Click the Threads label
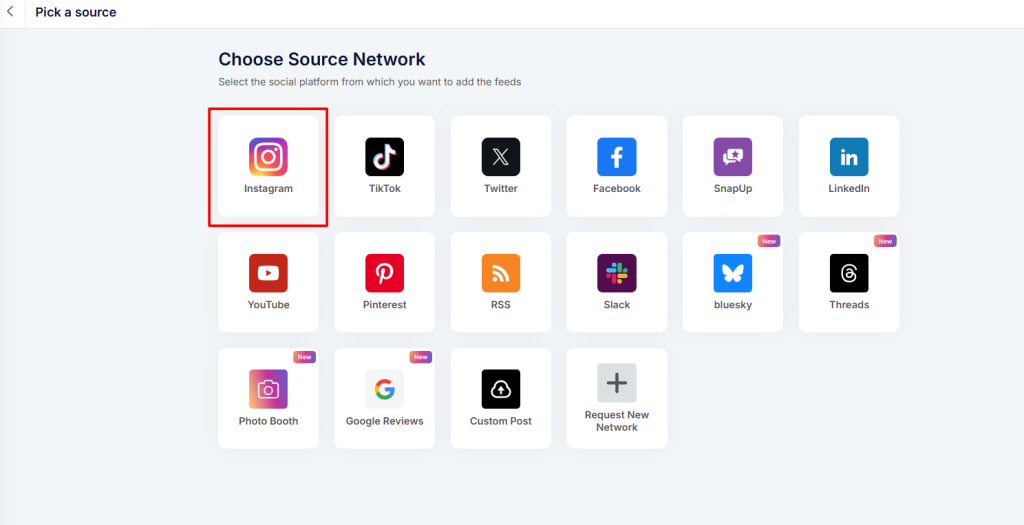 [849, 305]
